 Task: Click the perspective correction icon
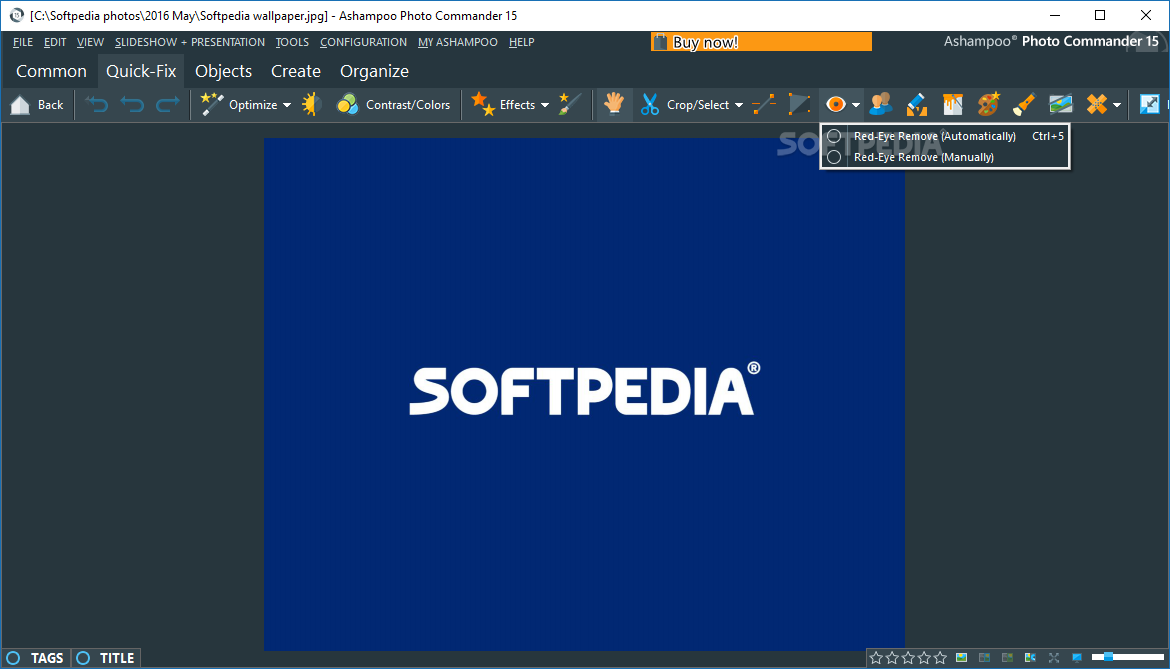(x=799, y=104)
